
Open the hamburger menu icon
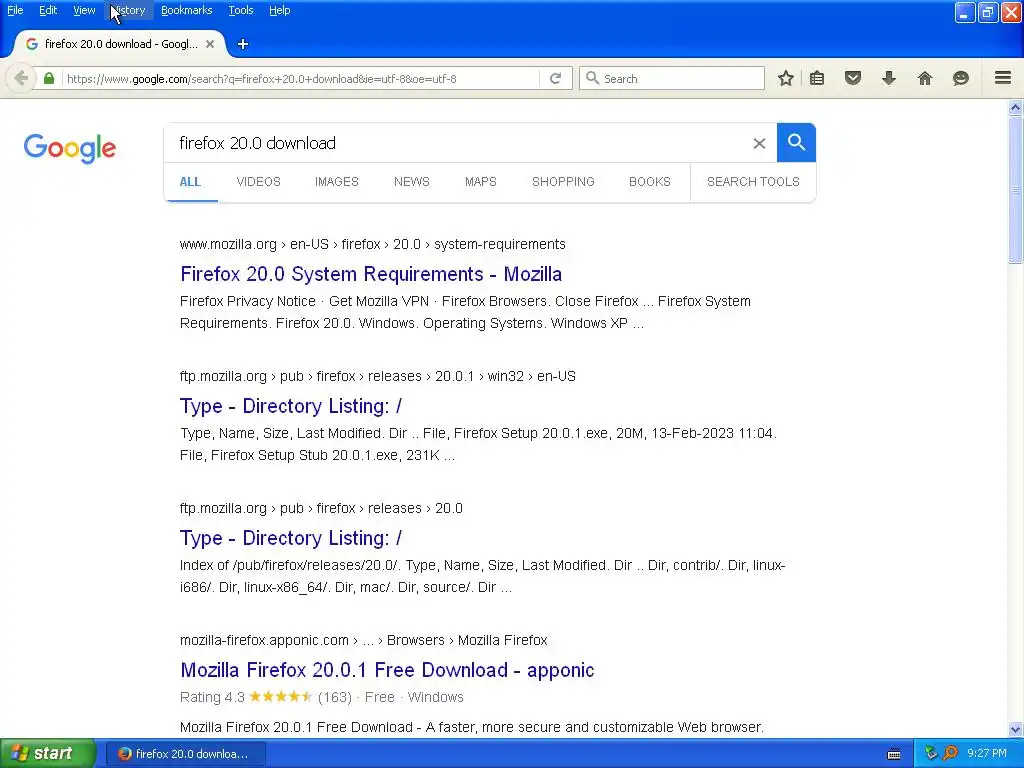[x=1003, y=78]
